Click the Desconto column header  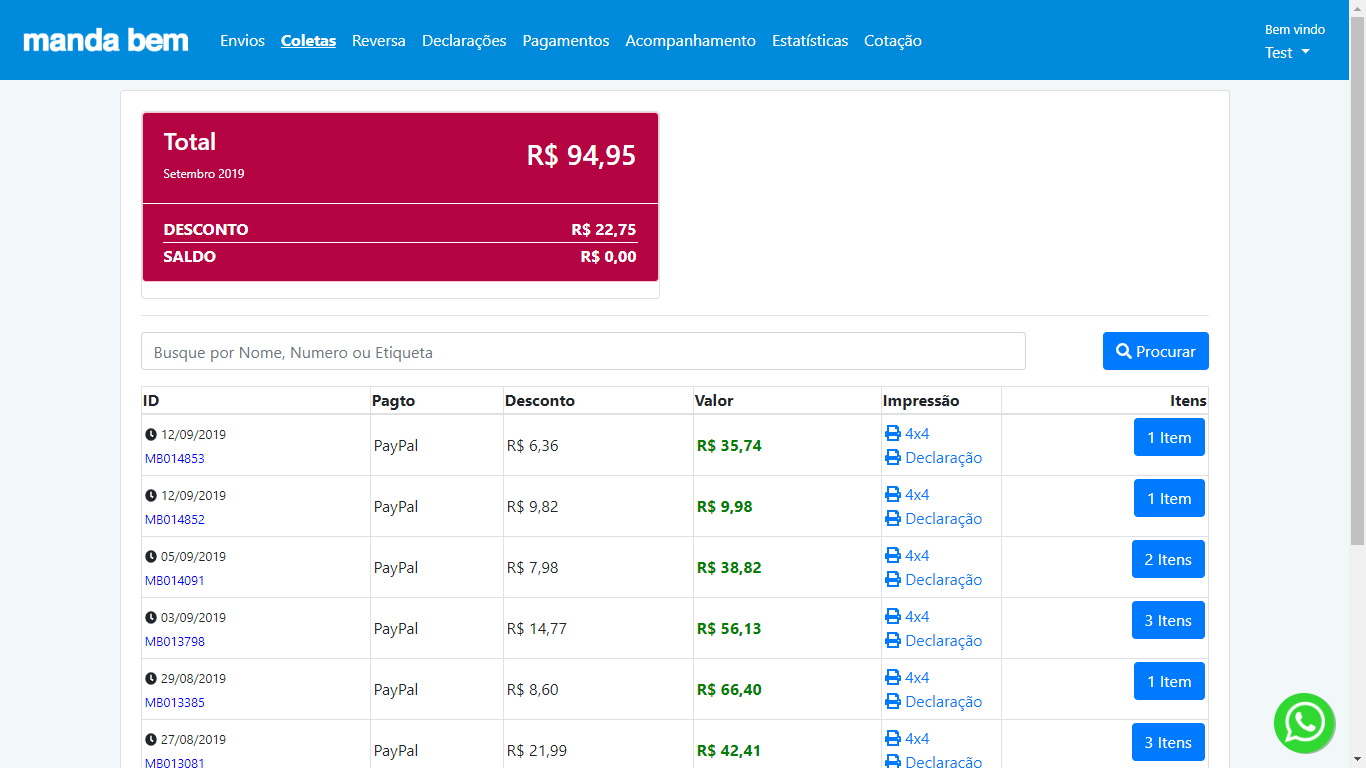coord(540,400)
